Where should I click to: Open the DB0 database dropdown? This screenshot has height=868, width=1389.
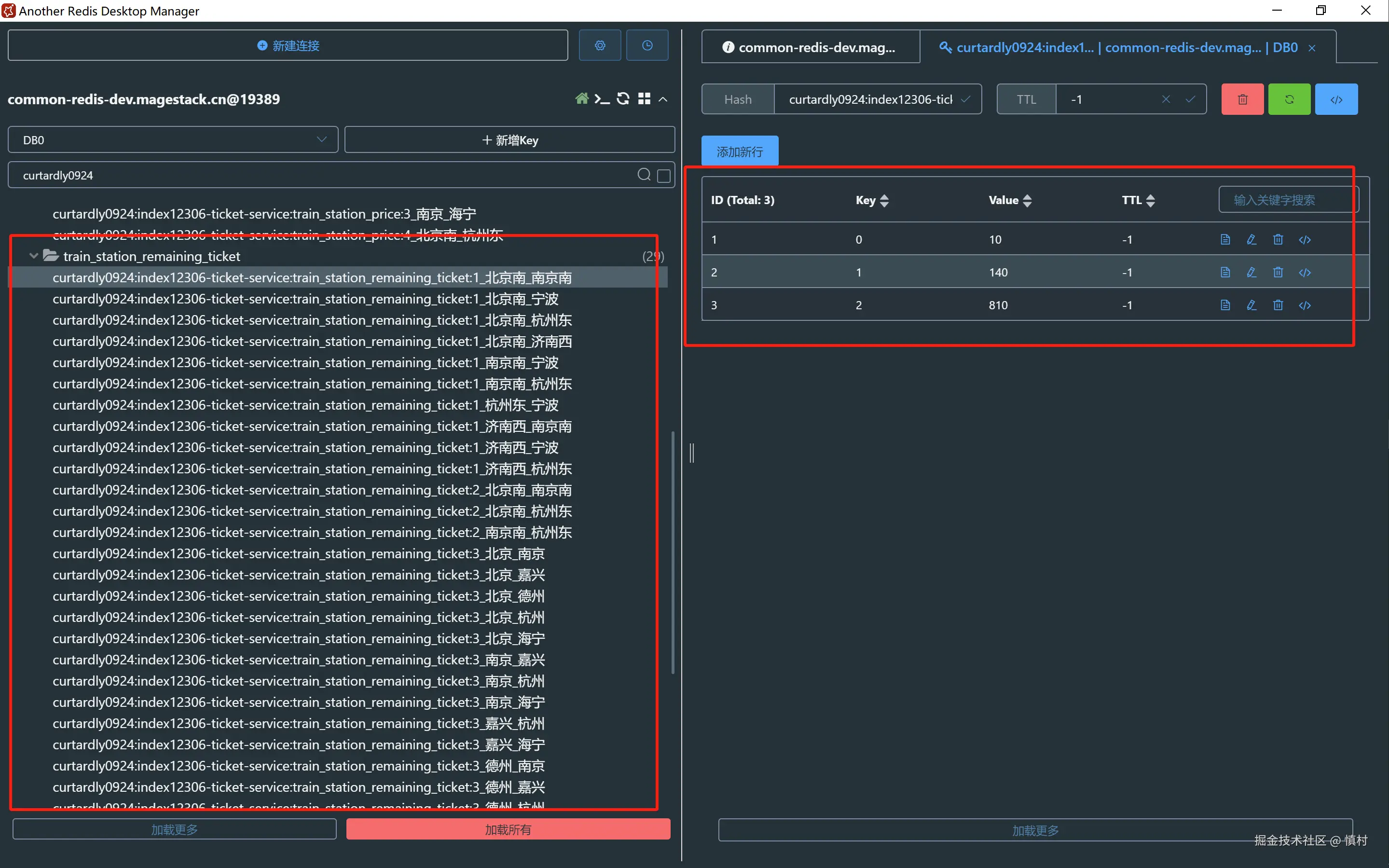(x=173, y=140)
